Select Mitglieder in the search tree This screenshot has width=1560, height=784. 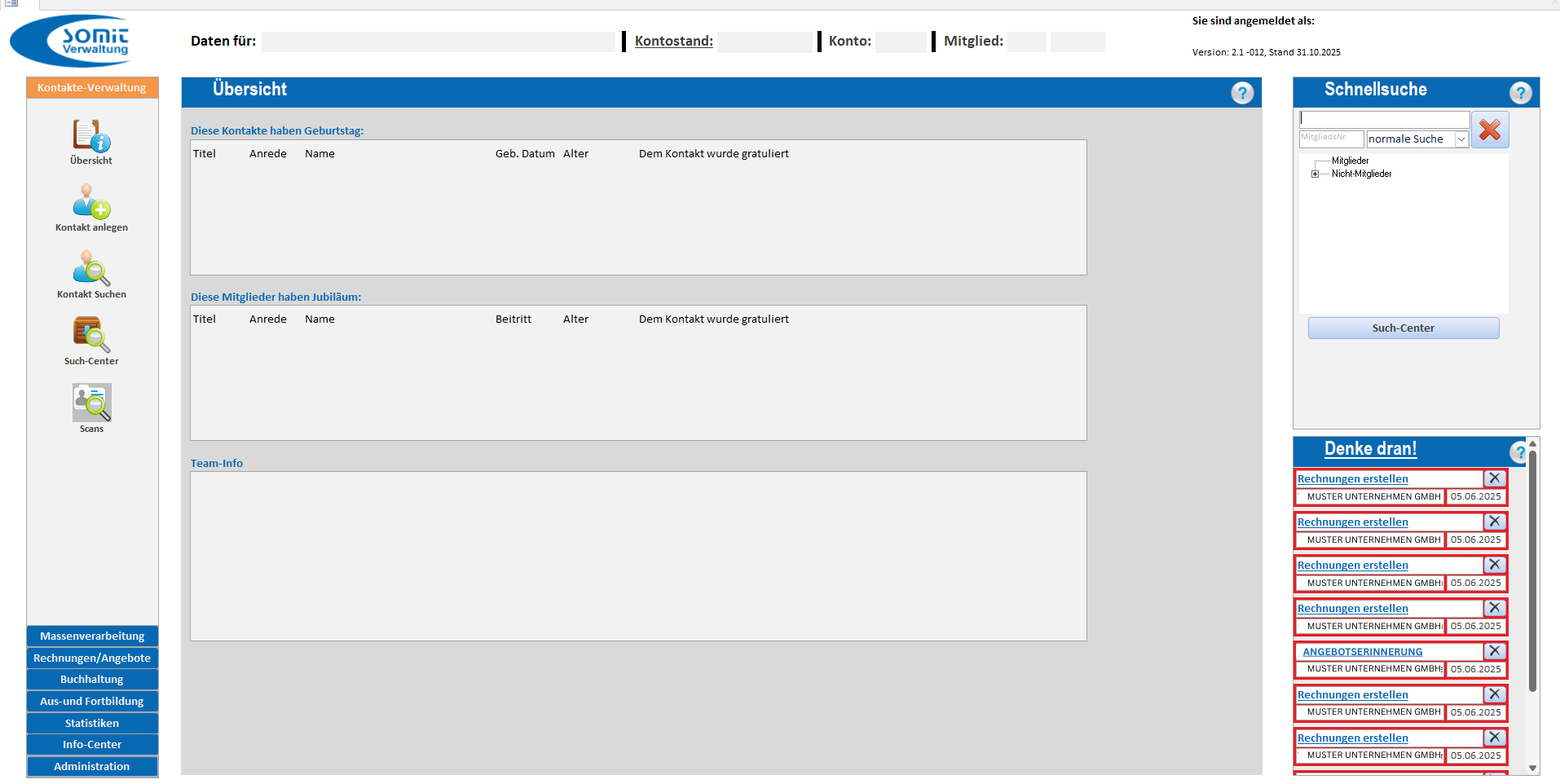coord(1350,161)
